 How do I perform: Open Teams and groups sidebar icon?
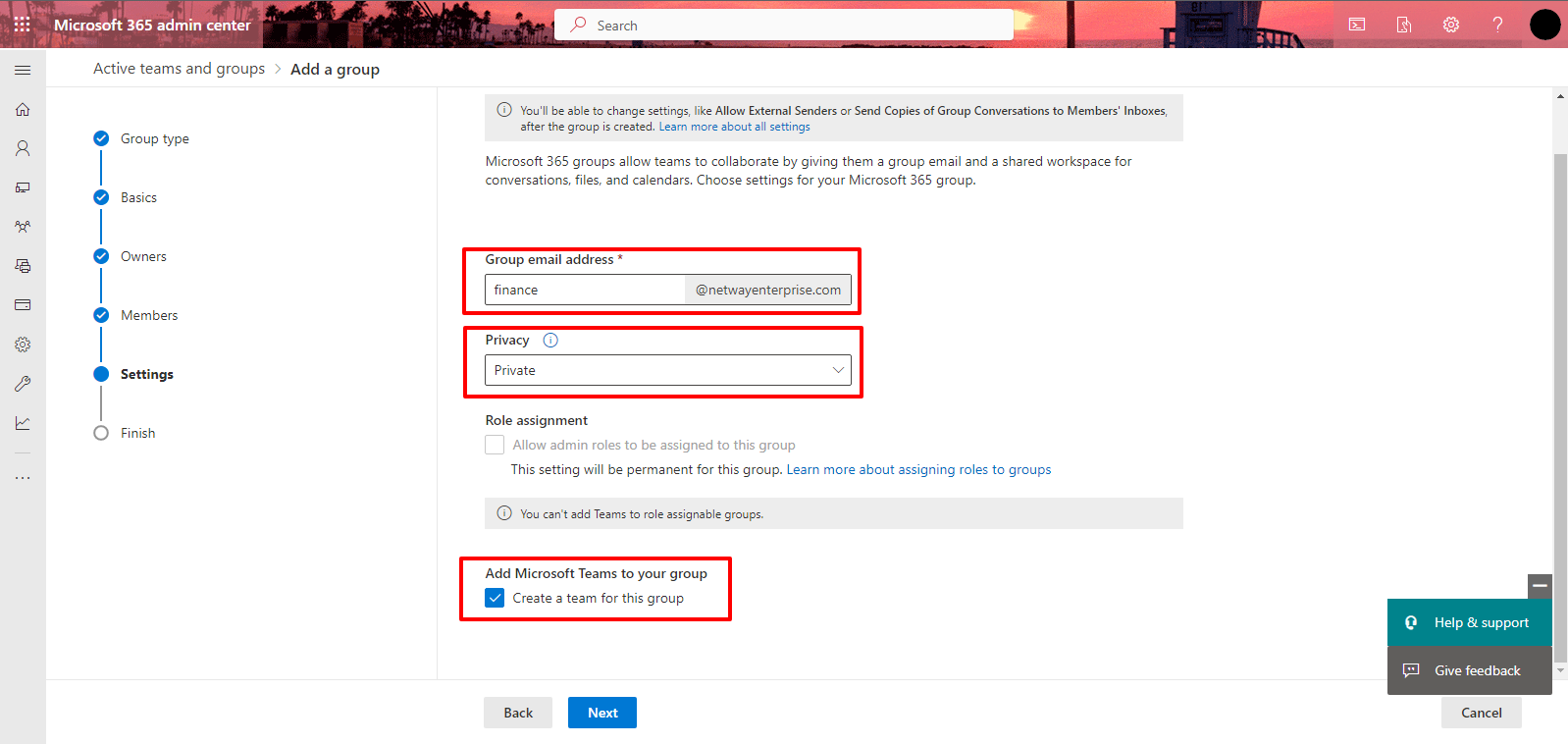click(23, 227)
